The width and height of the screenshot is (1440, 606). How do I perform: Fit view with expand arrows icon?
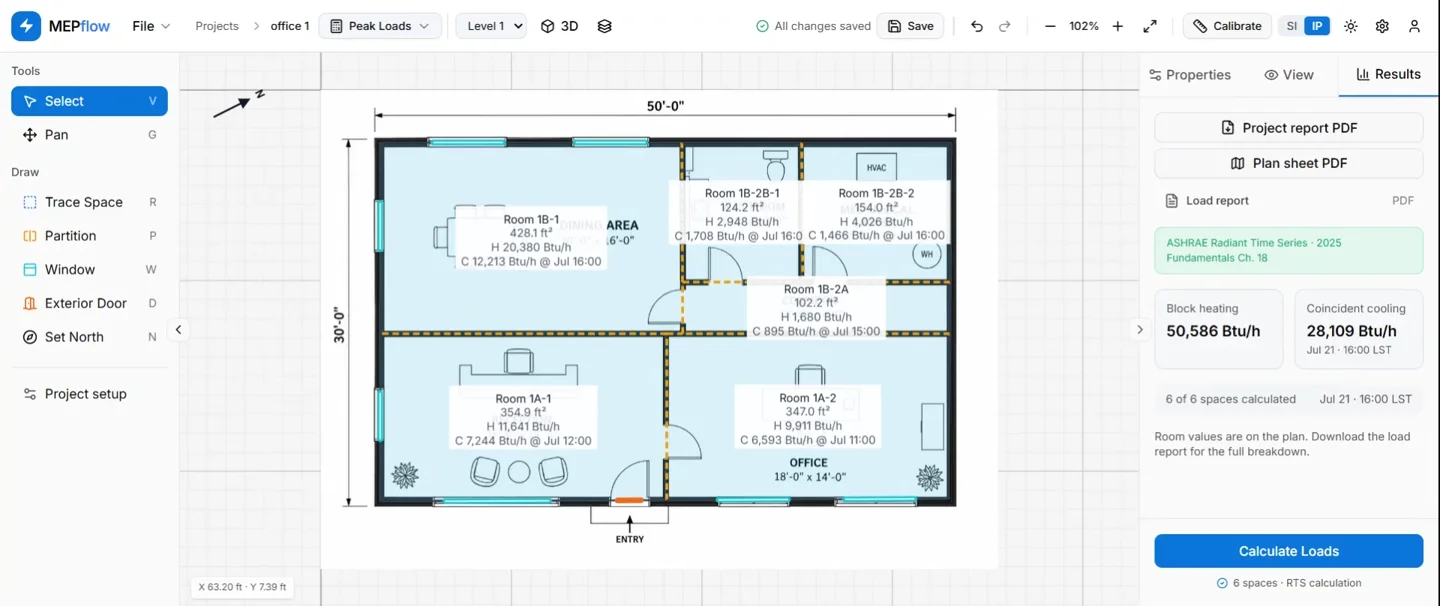click(x=1150, y=26)
